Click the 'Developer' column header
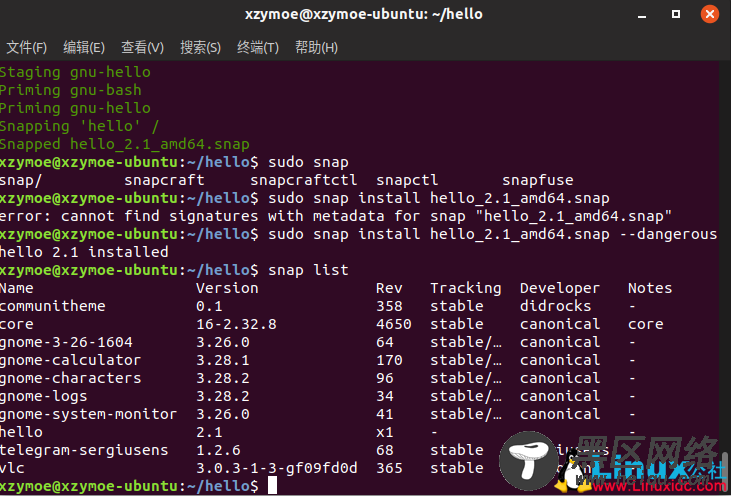Viewport: 731px width, 496px height. pyautogui.click(x=559, y=288)
